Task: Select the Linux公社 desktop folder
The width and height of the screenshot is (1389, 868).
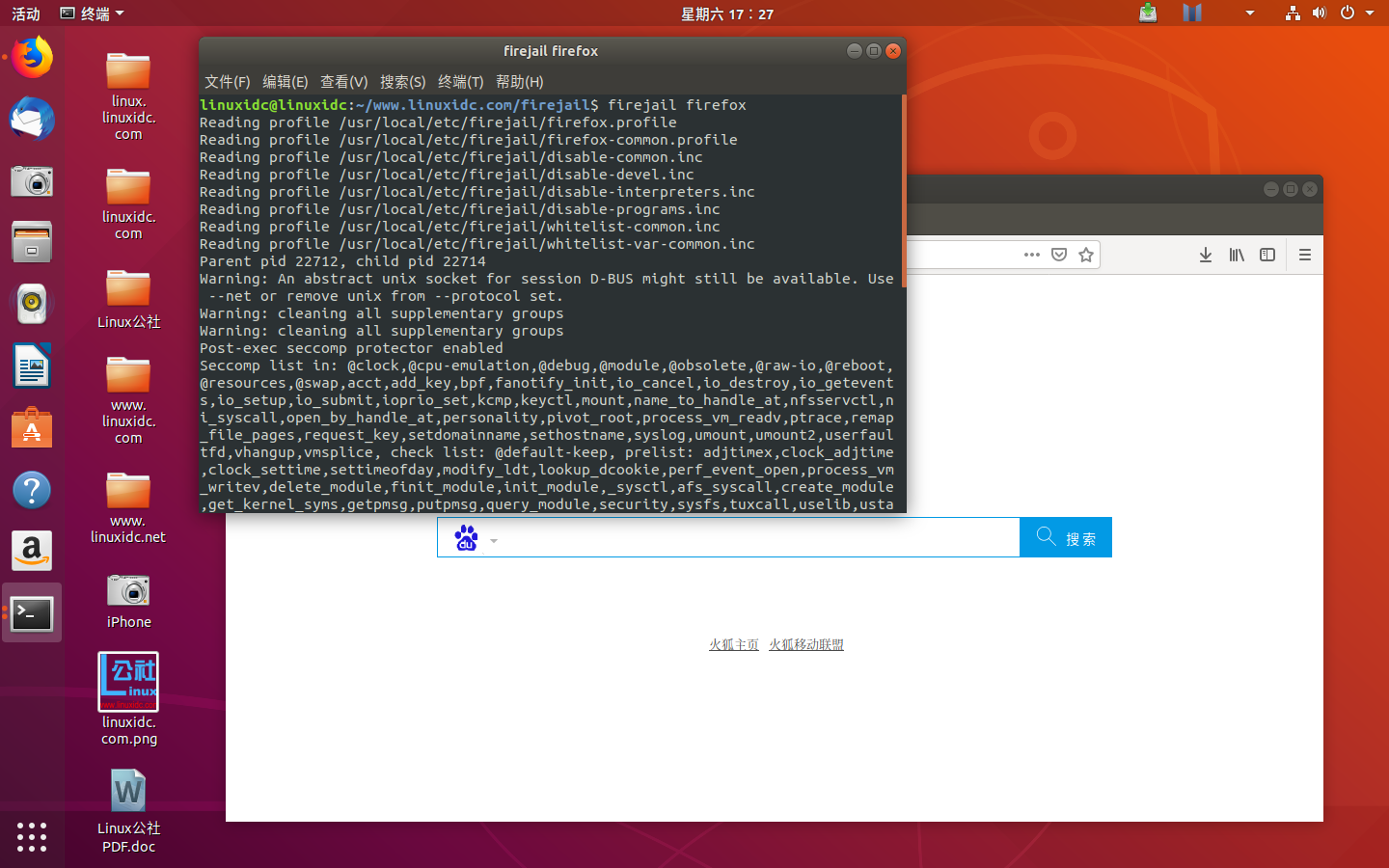Action: pyautogui.click(x=128, y=299)
